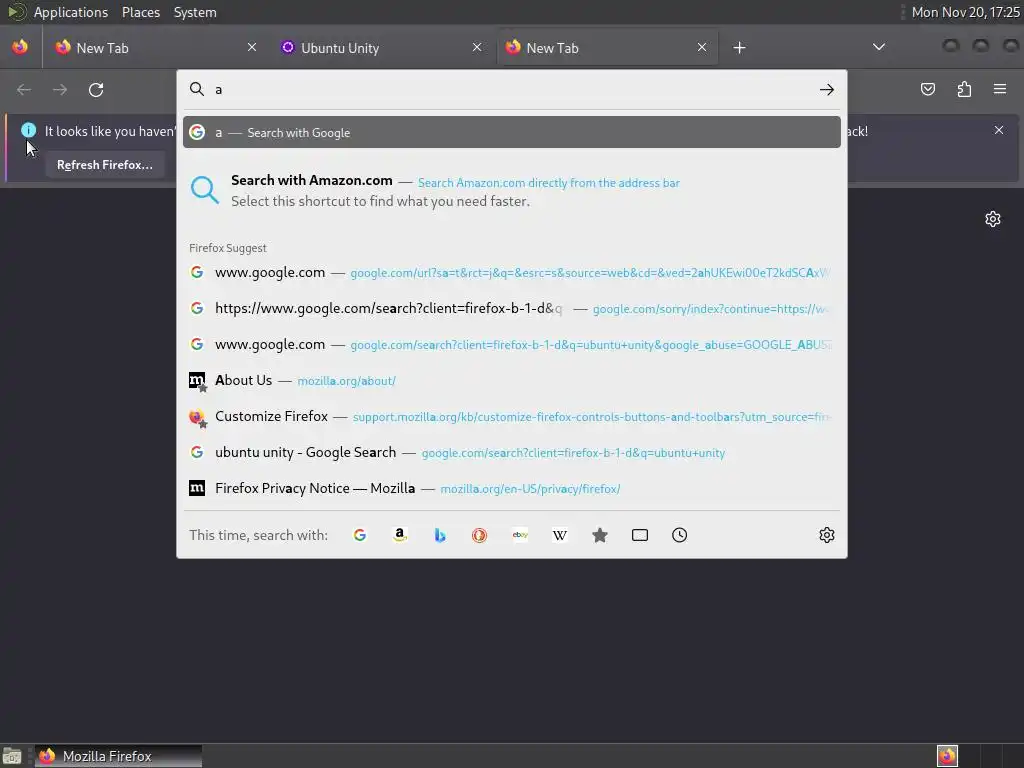Viewport: 1024px width, 768px height.
Task: Dismiss the refresh Firefox notification bar
Action: pos(999,130)
